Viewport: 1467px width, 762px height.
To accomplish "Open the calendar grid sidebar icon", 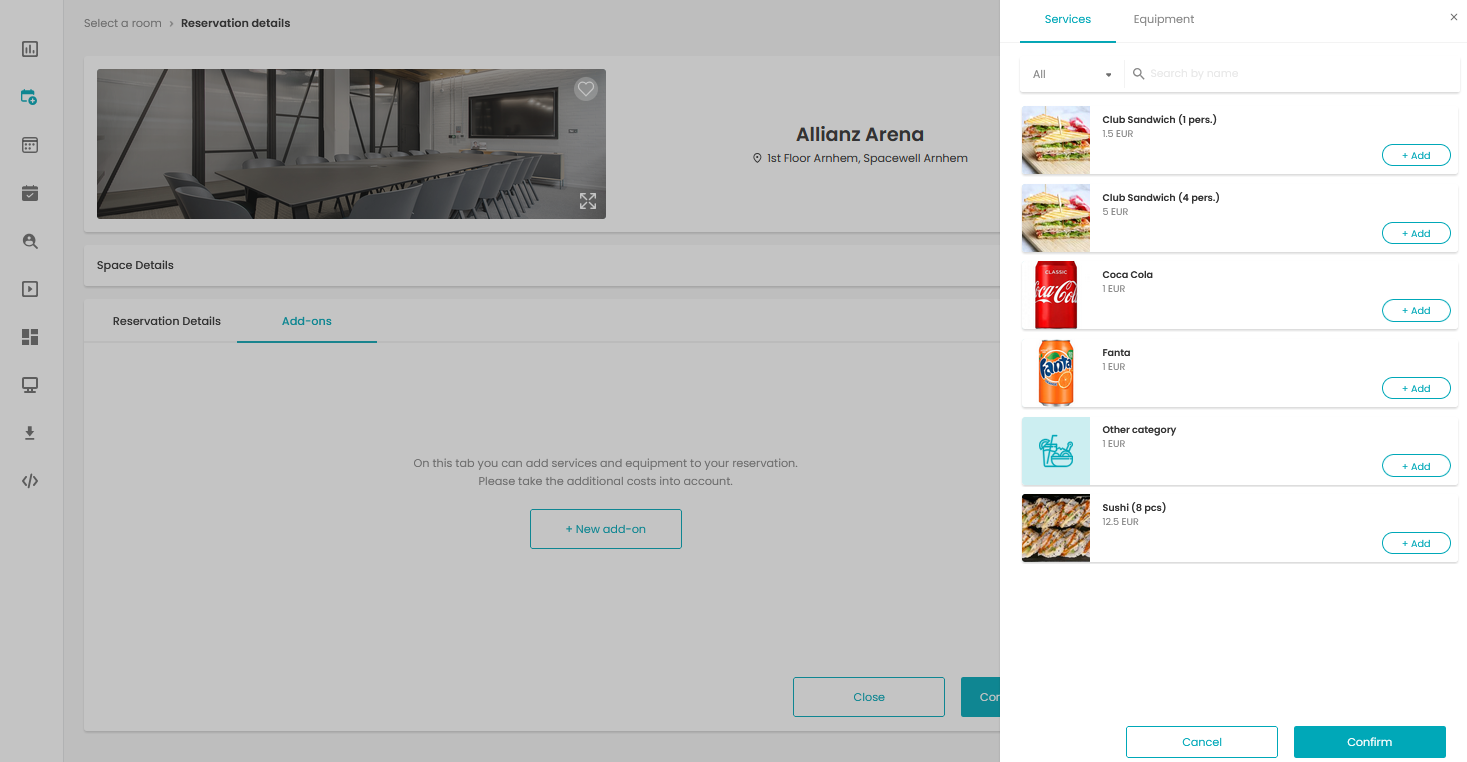I will pos(30,145).
